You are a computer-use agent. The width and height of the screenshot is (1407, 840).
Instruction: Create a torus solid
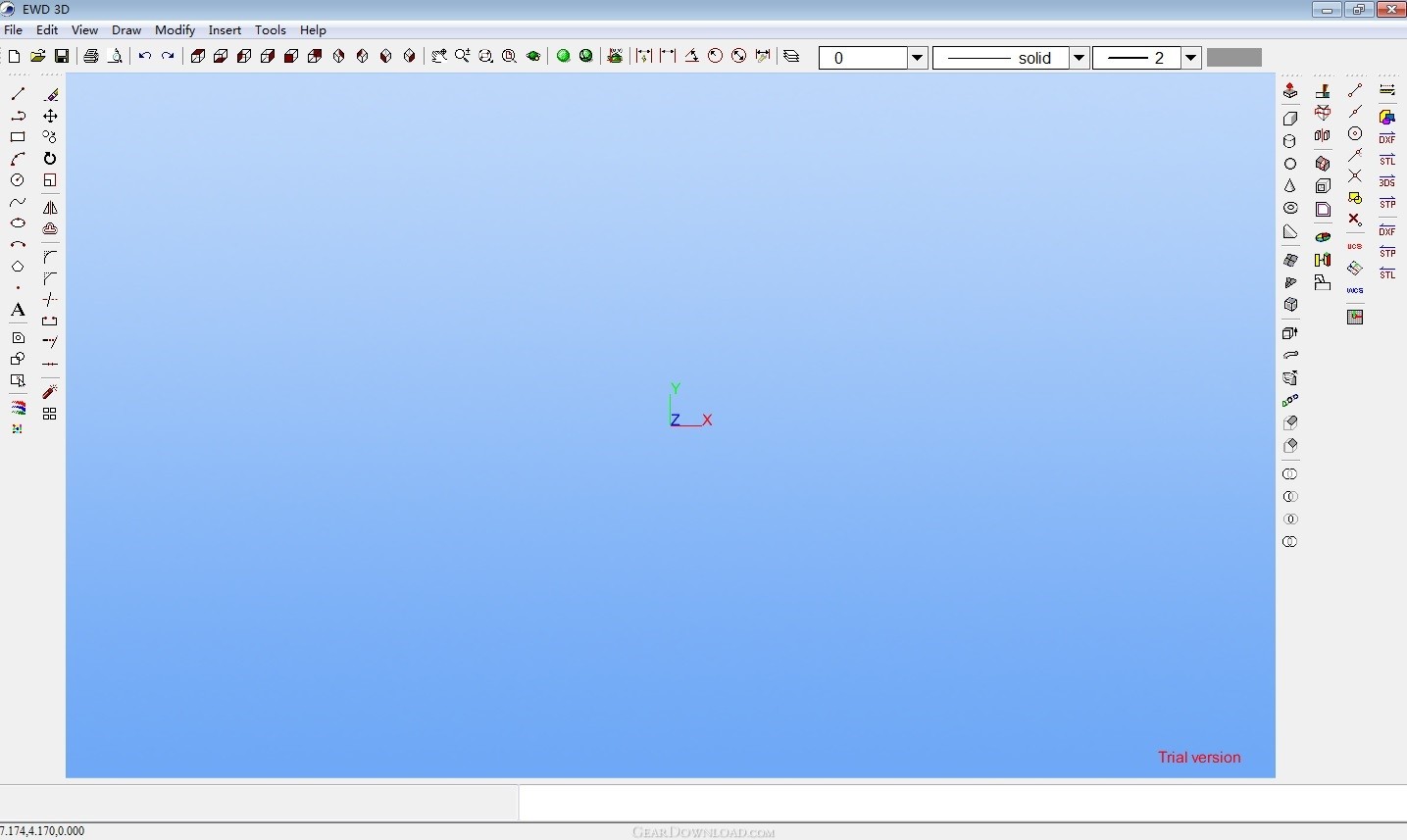tap(1290, 208)
